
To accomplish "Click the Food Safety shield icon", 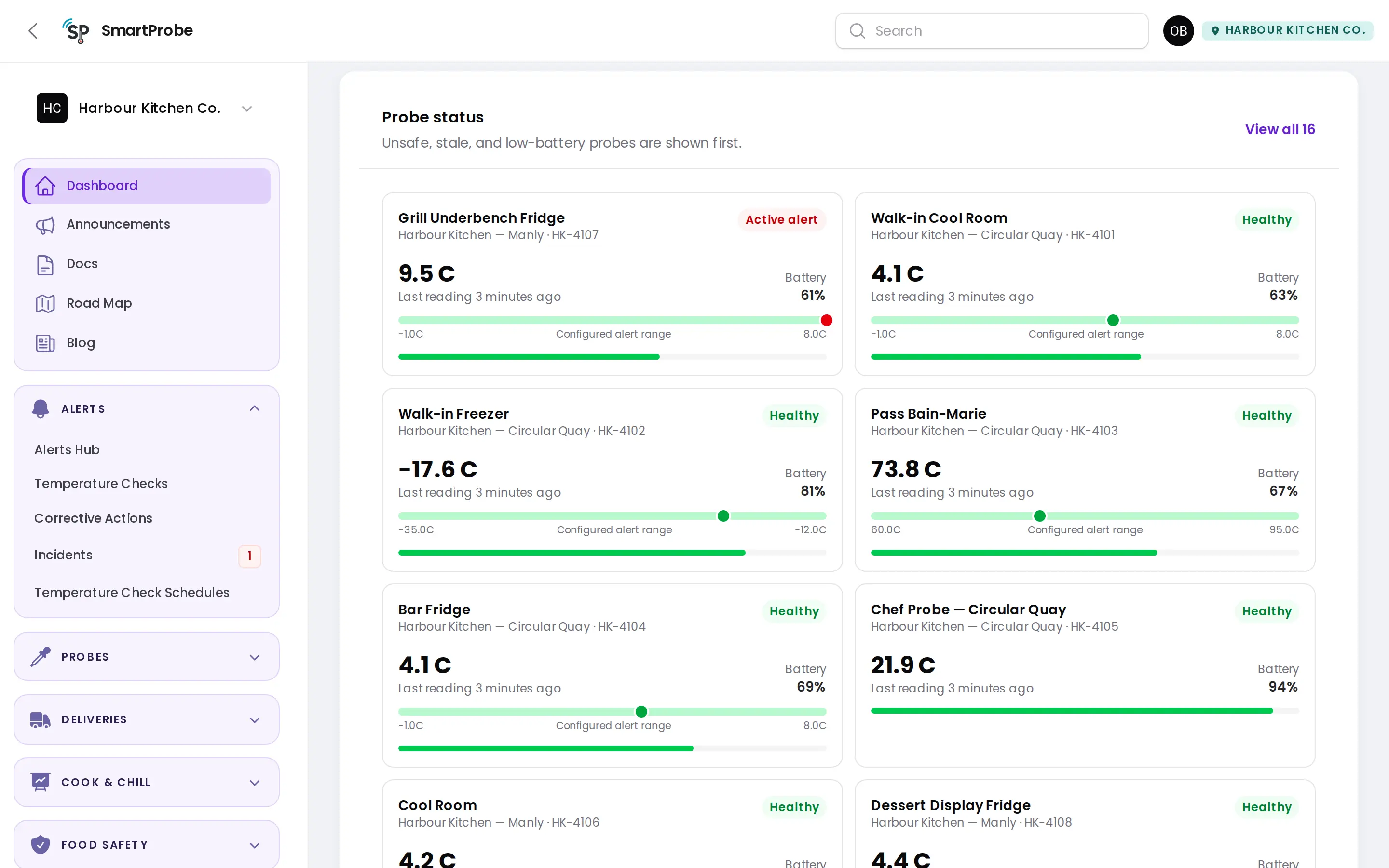I will tap(40, 844).
